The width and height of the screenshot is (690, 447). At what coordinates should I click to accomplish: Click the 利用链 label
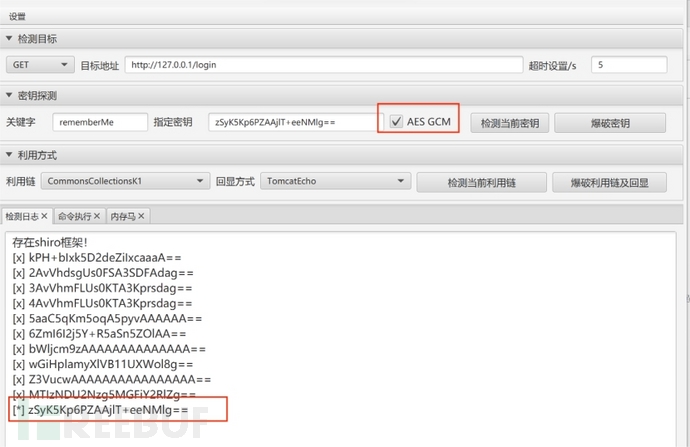click(21, 181)
